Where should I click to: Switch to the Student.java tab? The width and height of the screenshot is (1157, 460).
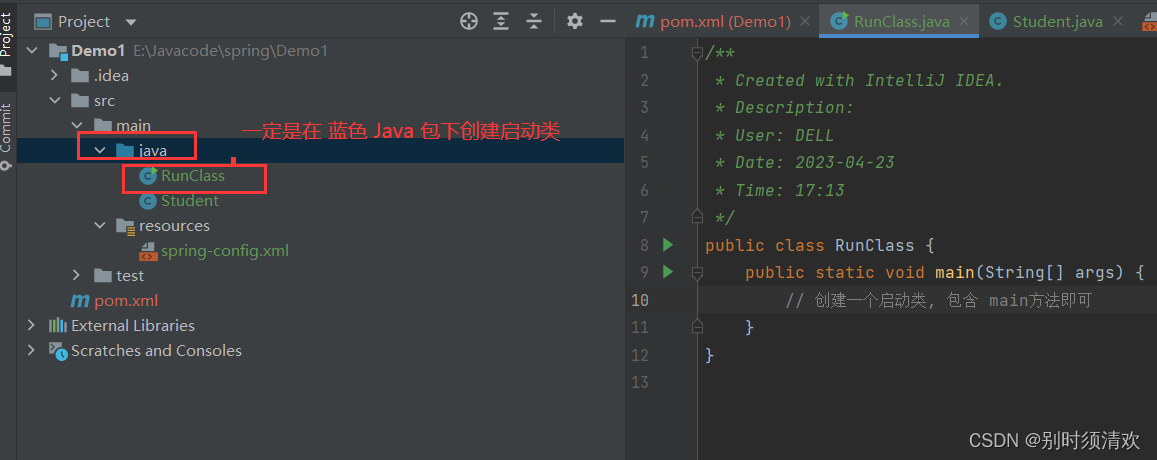(x=1057, y=21)
